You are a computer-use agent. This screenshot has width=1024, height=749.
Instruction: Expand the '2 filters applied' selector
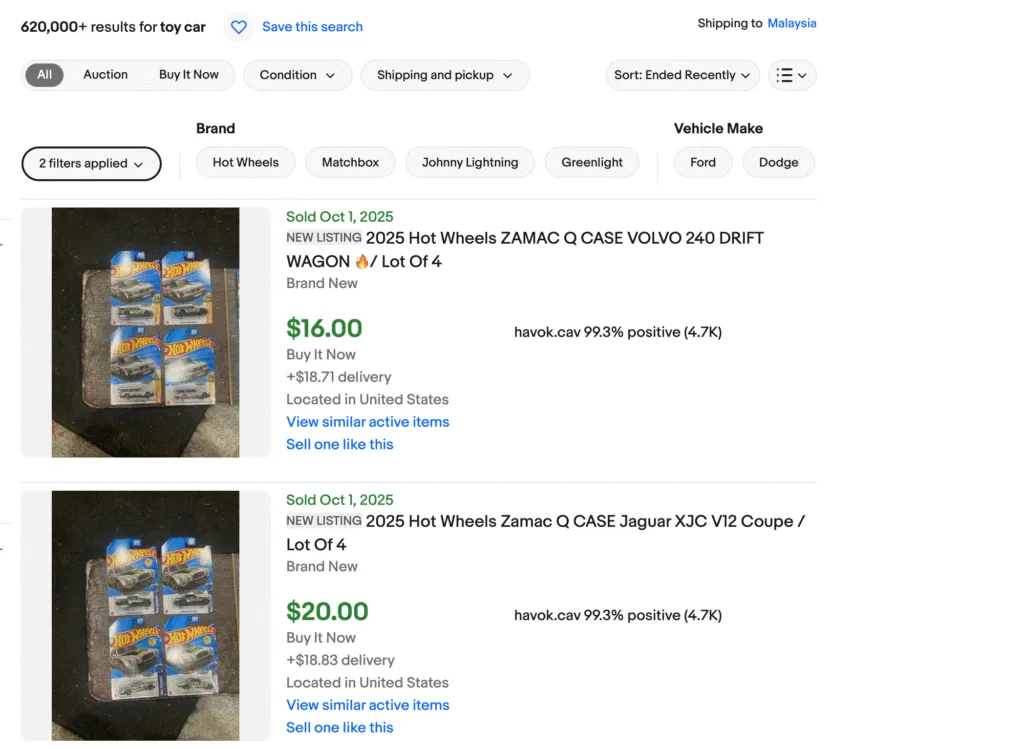(x=91, y=163)
